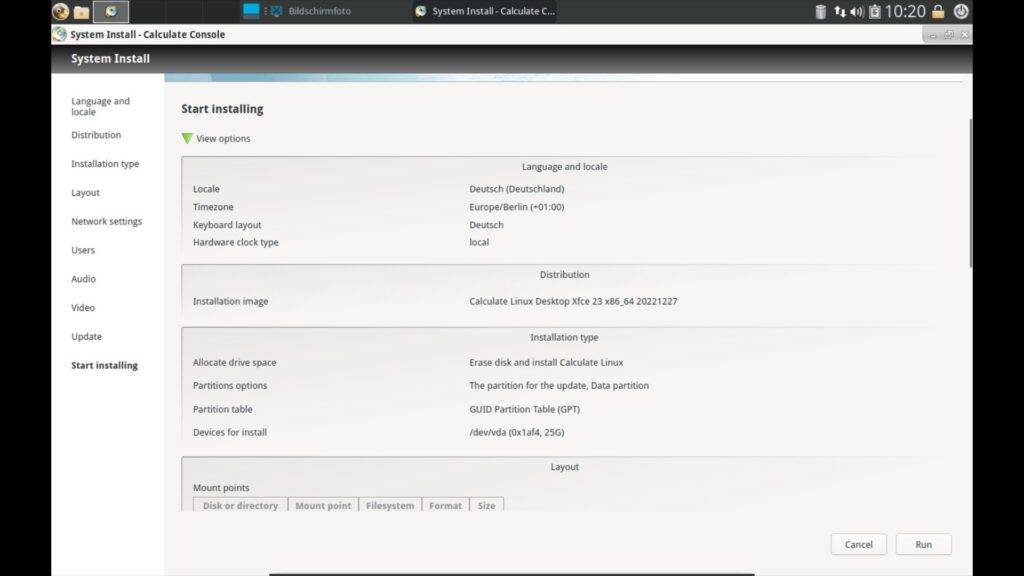This screenshot has width=1024, height=576.
Task: Click the Mount points label
Action: [221, 488]
